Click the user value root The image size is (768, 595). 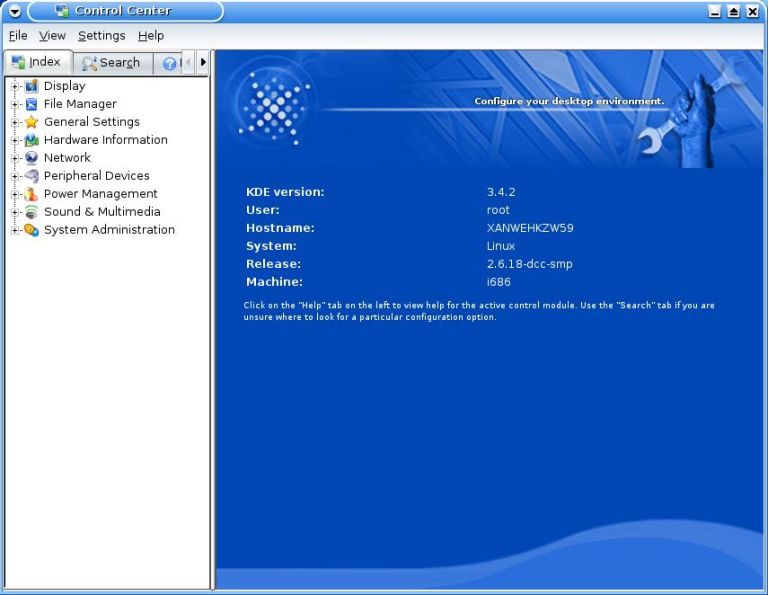pyautogui.click(x=498, y=210)
